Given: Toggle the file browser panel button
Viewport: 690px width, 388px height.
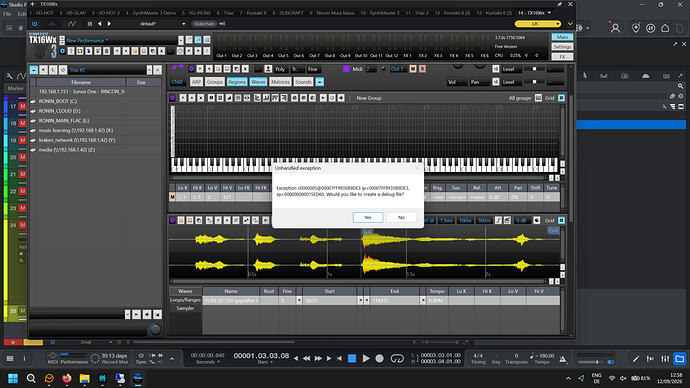Looking at the screenshot, I should pyautogui.click(x=33, y=70).
